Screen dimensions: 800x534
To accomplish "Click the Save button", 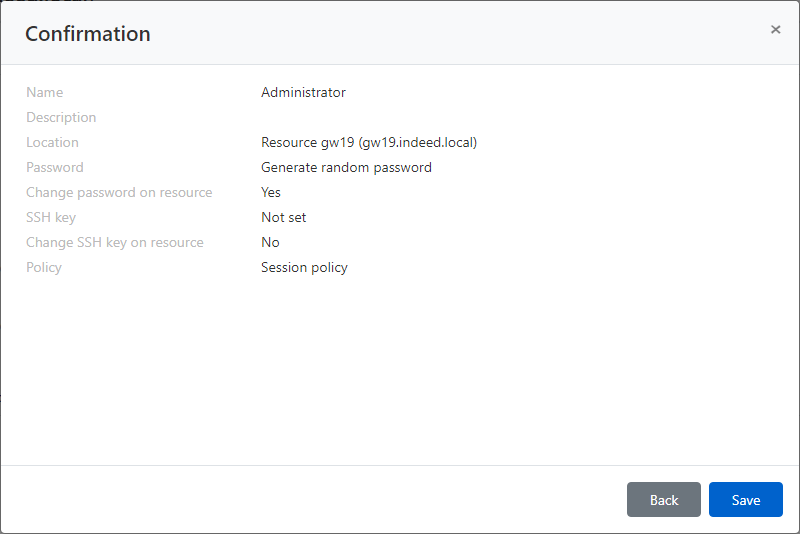I will (745, 500).
